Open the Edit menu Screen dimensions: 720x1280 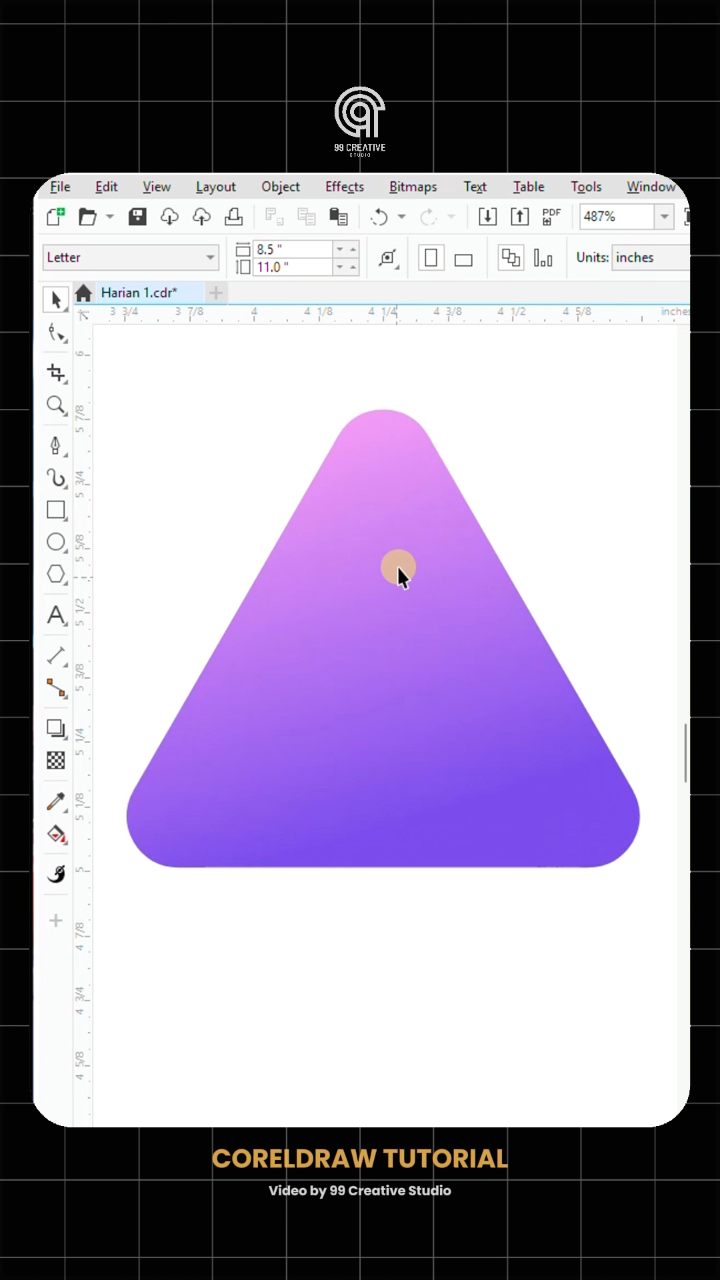click(106, 186)
